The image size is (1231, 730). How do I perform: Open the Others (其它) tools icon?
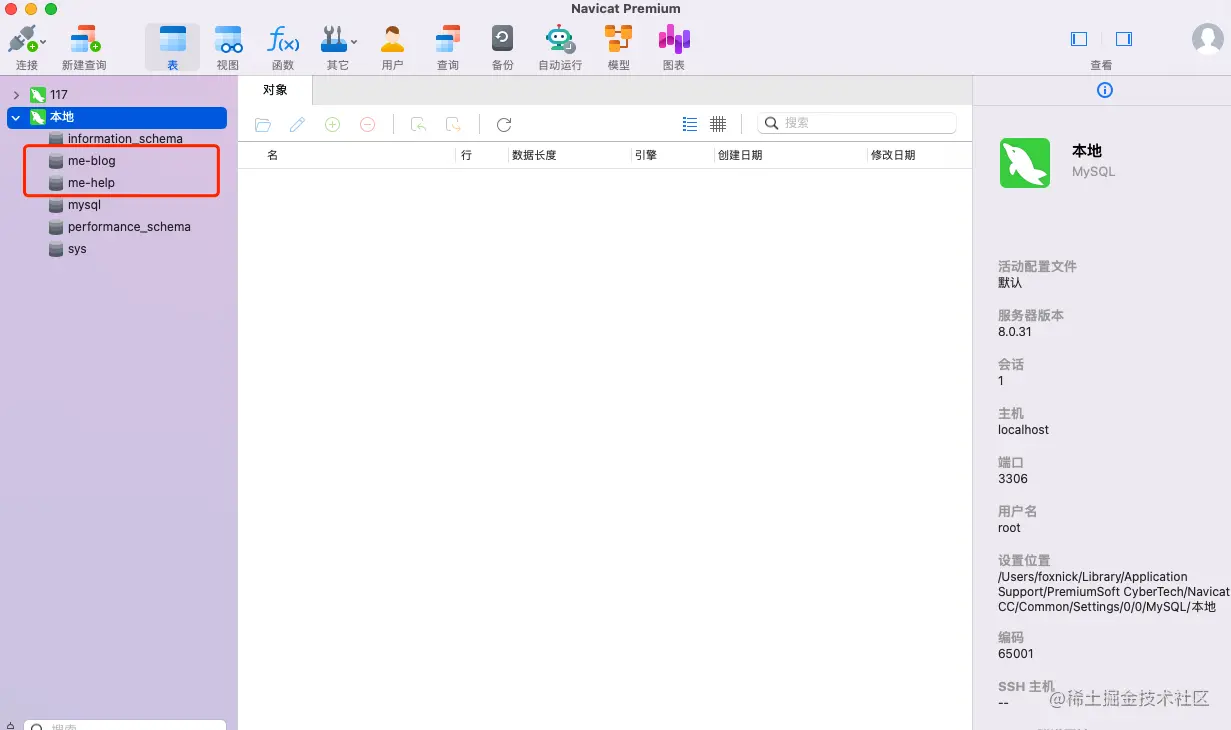coord(334,40)
